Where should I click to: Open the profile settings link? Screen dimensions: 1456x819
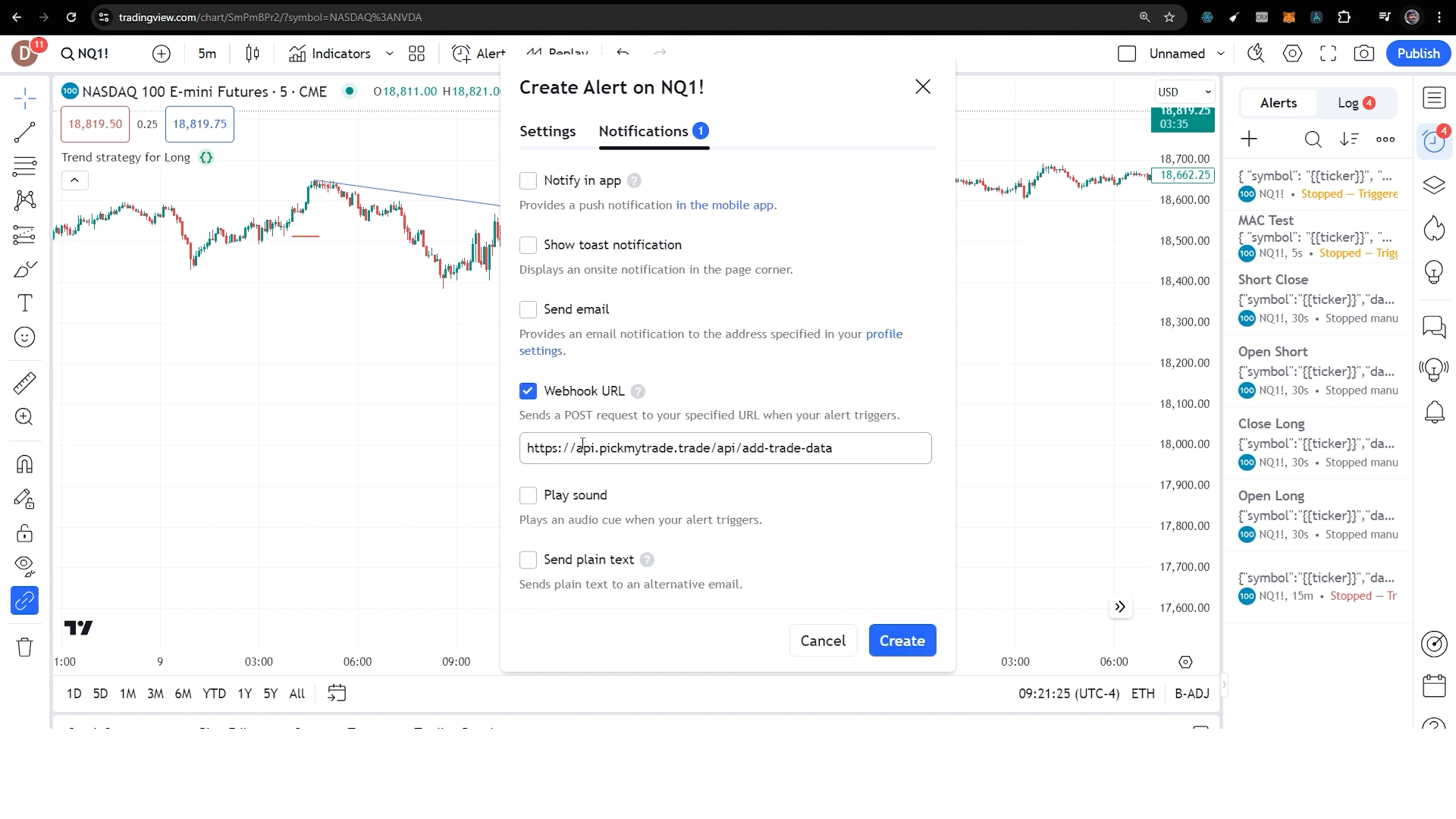click(711, 343)
